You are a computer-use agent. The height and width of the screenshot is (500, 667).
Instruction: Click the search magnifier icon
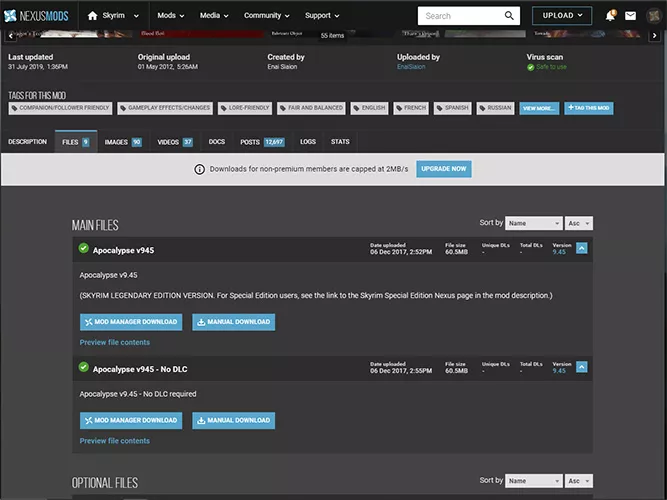(509, 16)
